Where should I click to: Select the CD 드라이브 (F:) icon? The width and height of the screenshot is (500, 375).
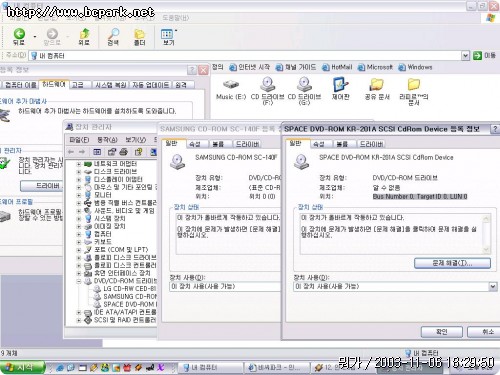267,84
